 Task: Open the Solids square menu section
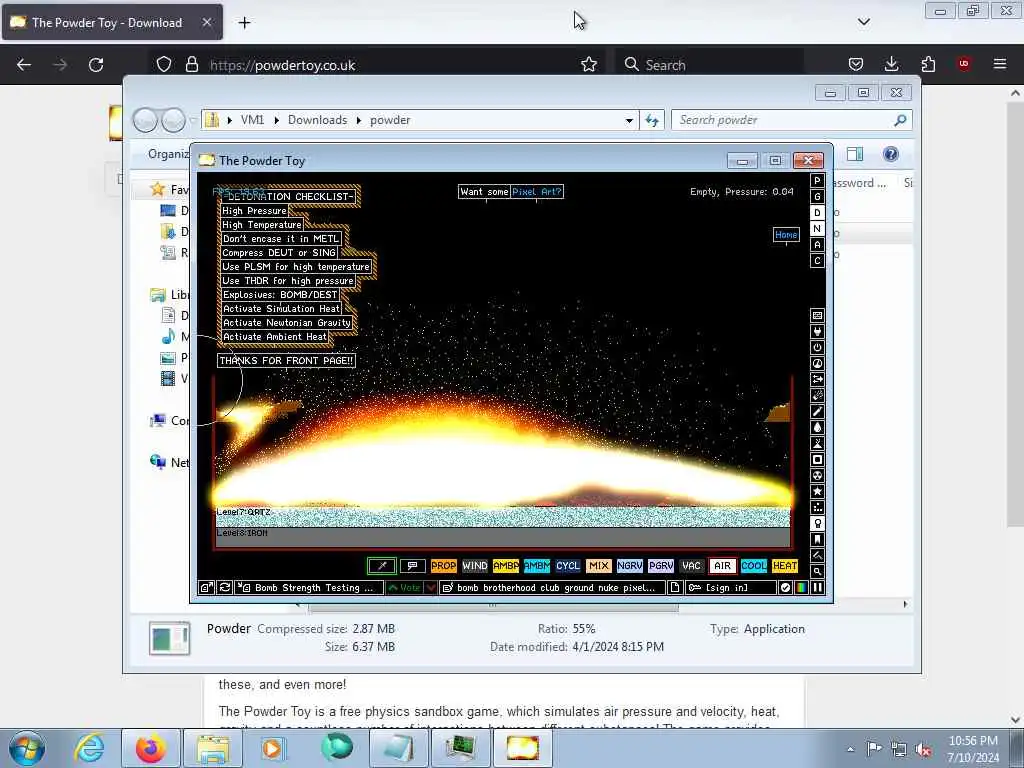click(817, 460)
